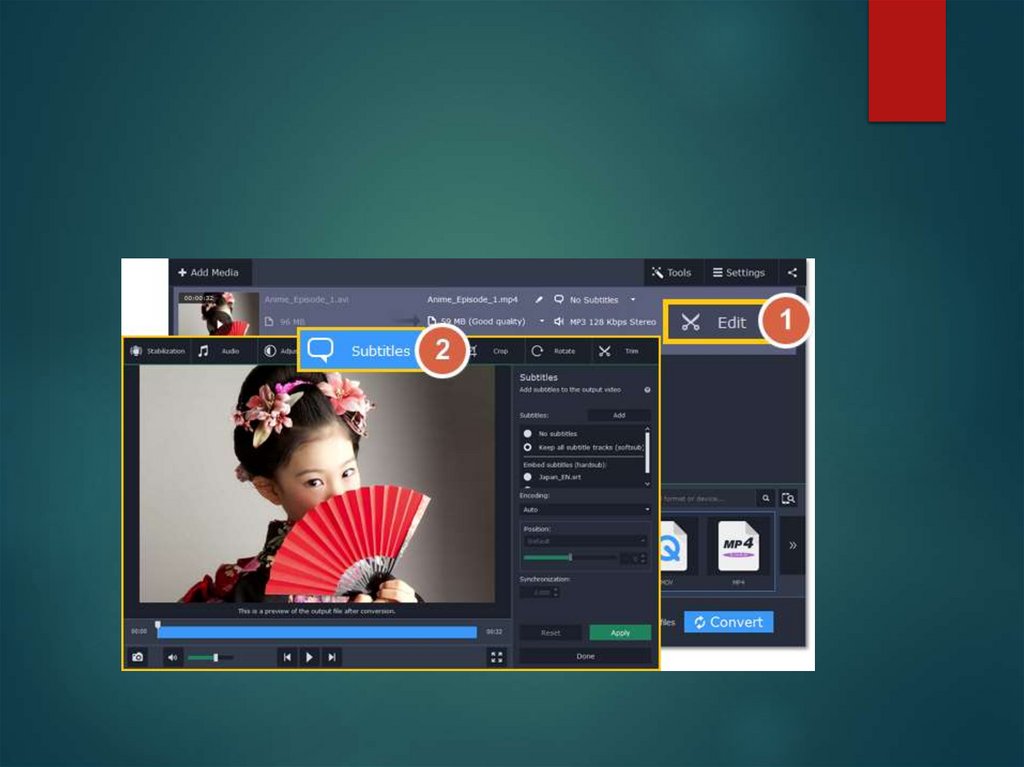
Task: Open the Encoding Auto dropdown
Action: click(x=586, y=510)
